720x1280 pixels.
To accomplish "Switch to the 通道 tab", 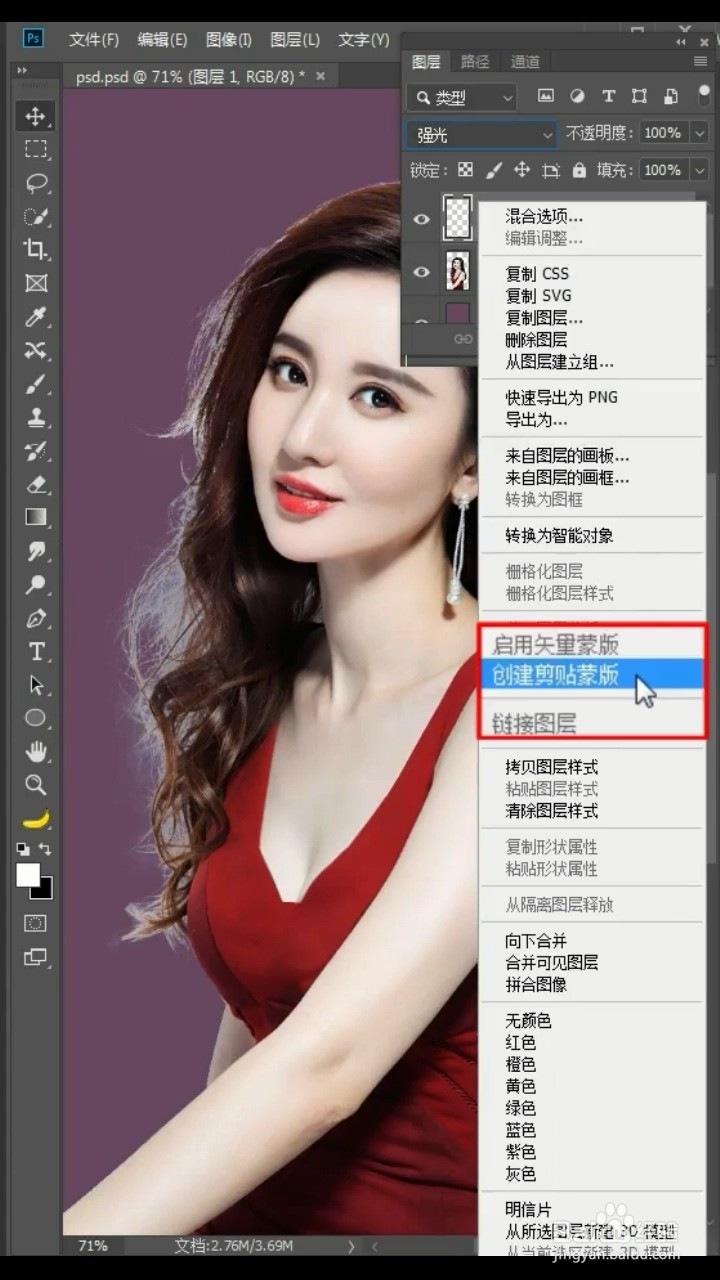I will 525,62.
